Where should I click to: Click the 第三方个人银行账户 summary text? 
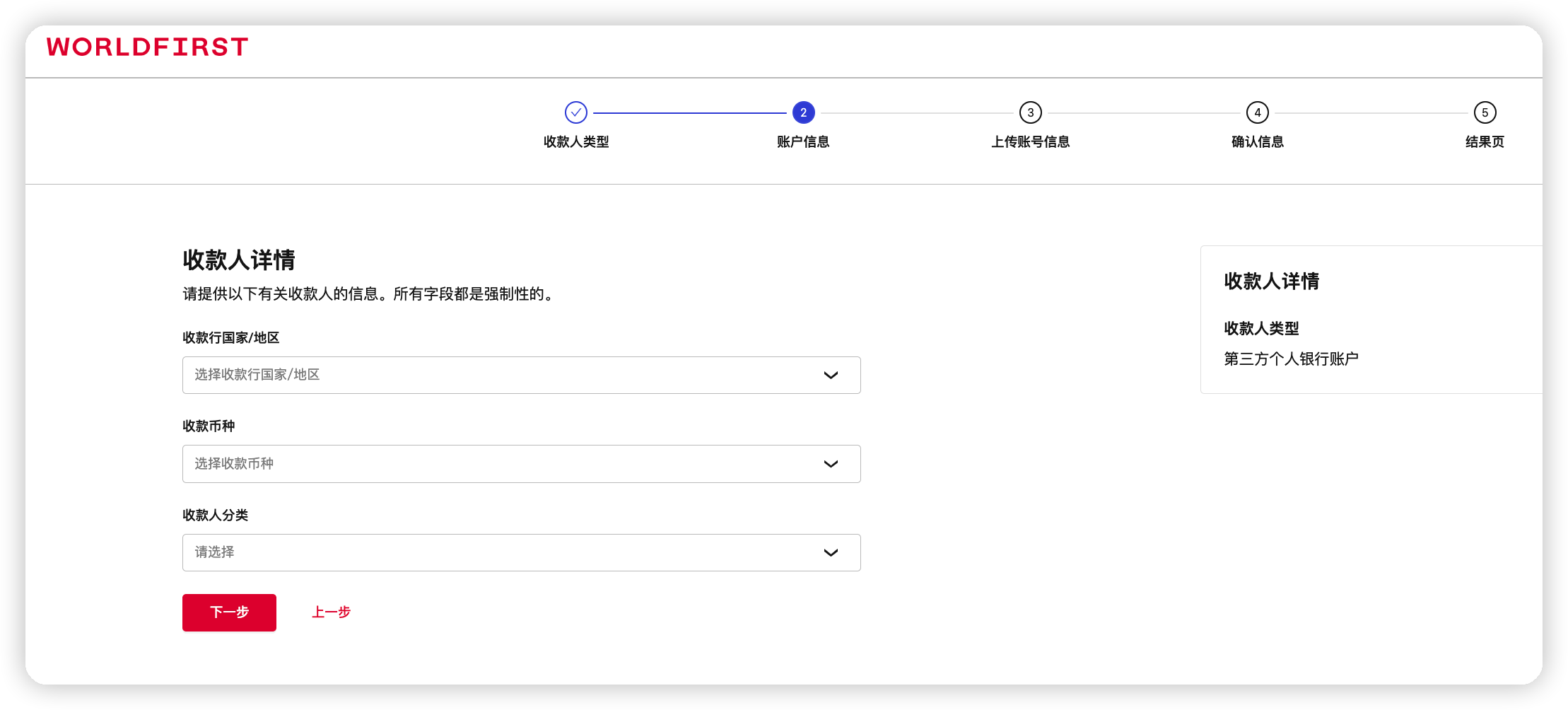coord(1291,359)
